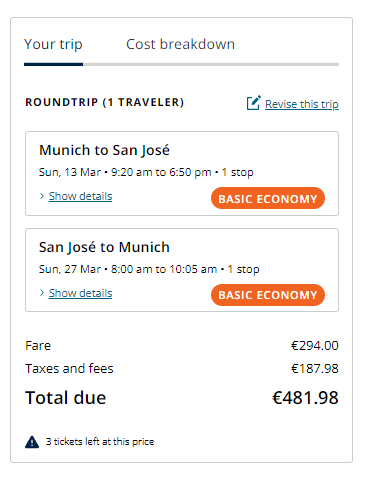
Task: Click the 3 tickets left at this price notice
Action: (100, 442)
